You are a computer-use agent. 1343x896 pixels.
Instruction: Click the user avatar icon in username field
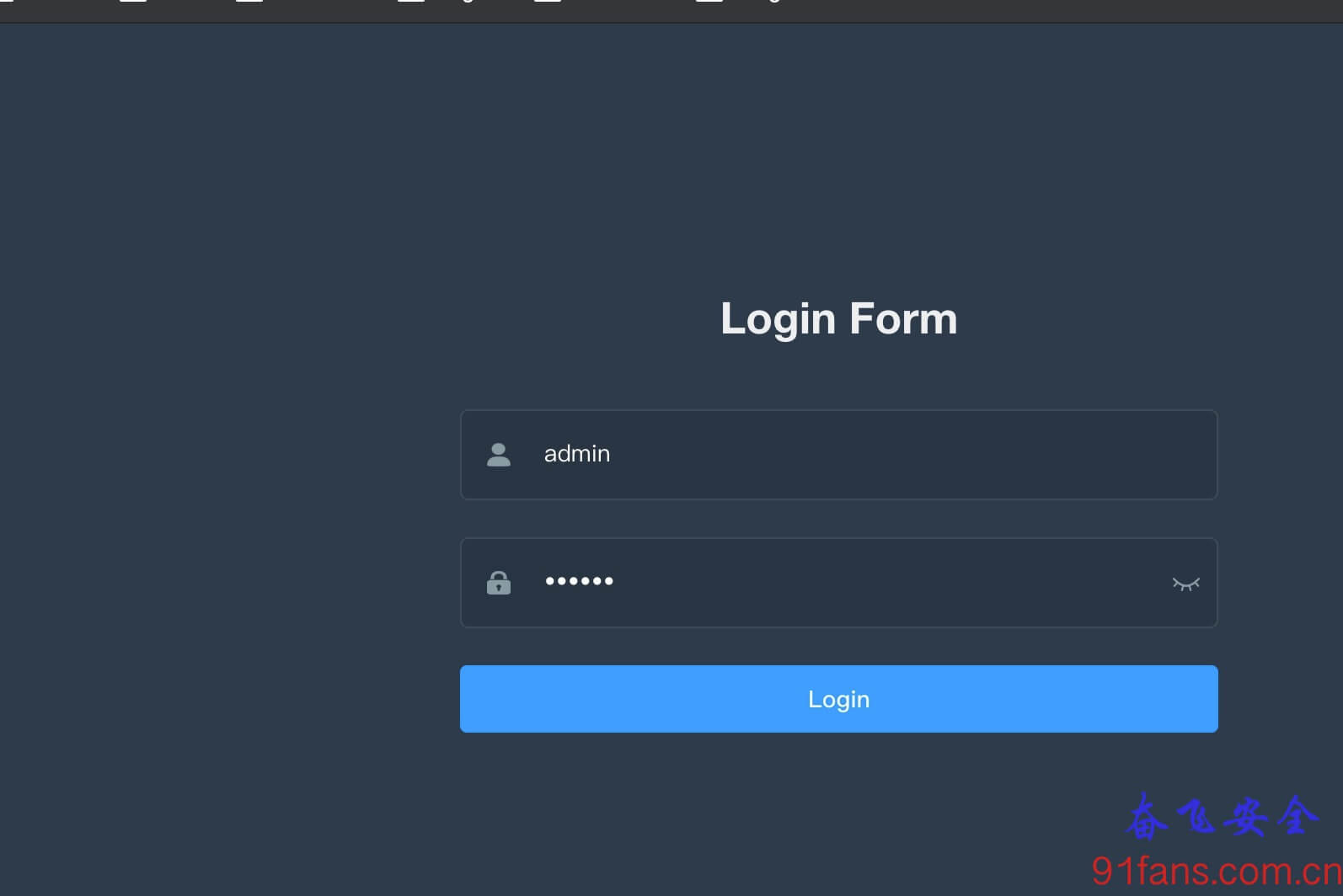[x=499, y=455]
